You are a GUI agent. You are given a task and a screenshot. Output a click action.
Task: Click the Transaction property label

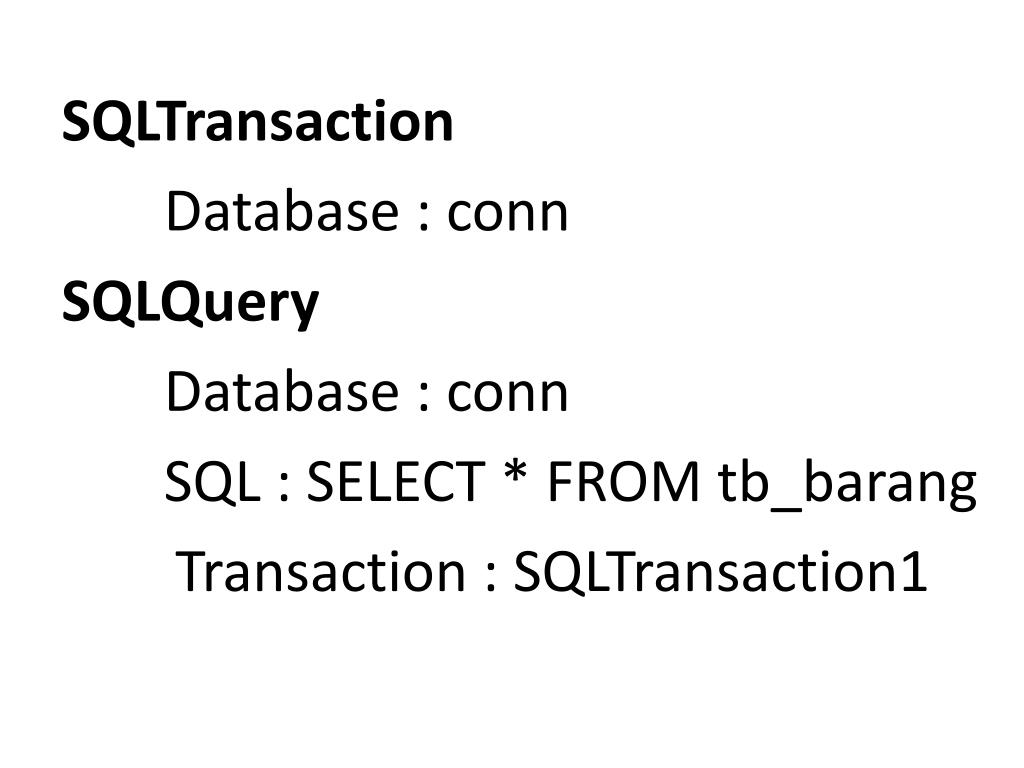(x=321, y=571)
